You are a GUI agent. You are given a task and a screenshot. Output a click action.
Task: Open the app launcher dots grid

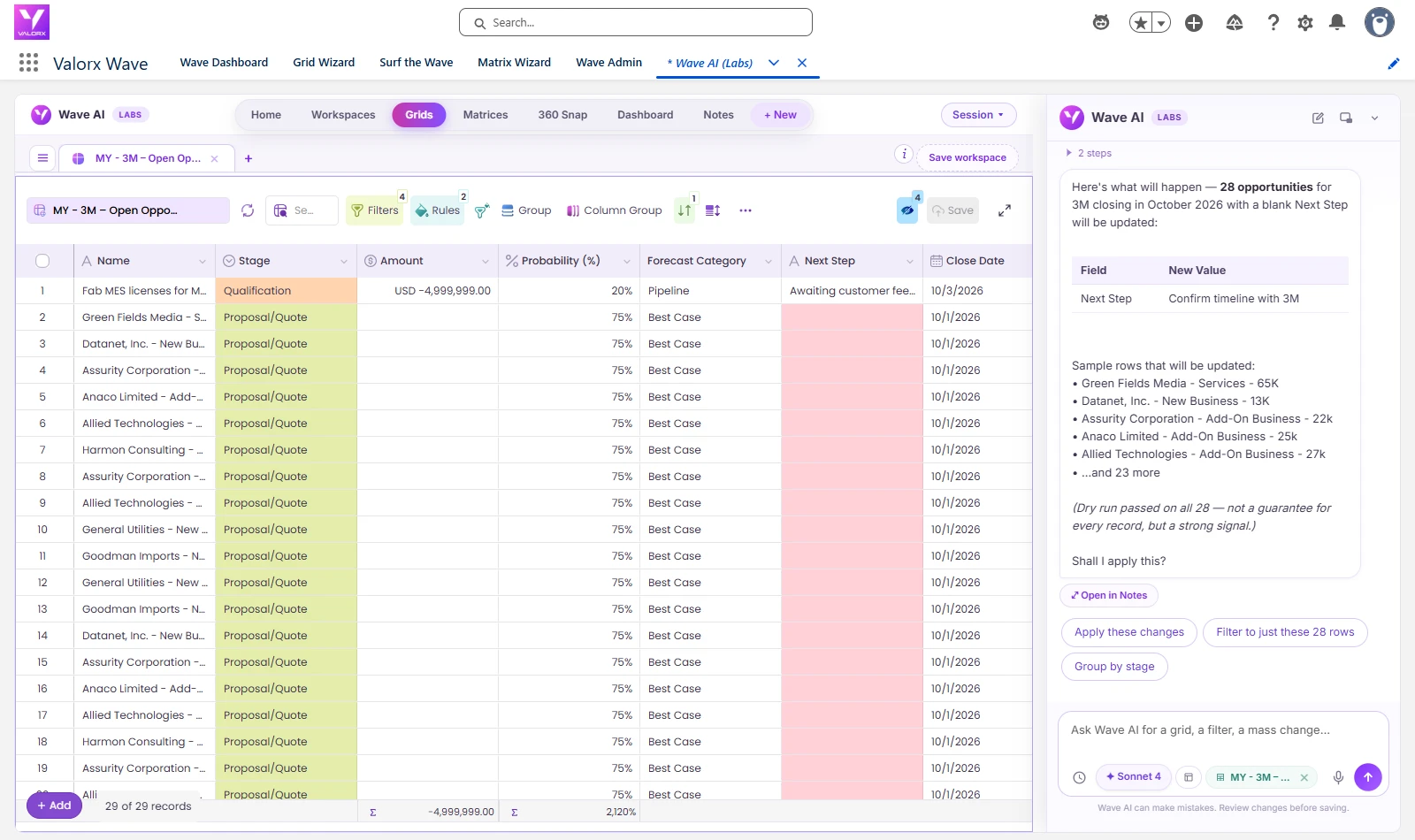28,63
